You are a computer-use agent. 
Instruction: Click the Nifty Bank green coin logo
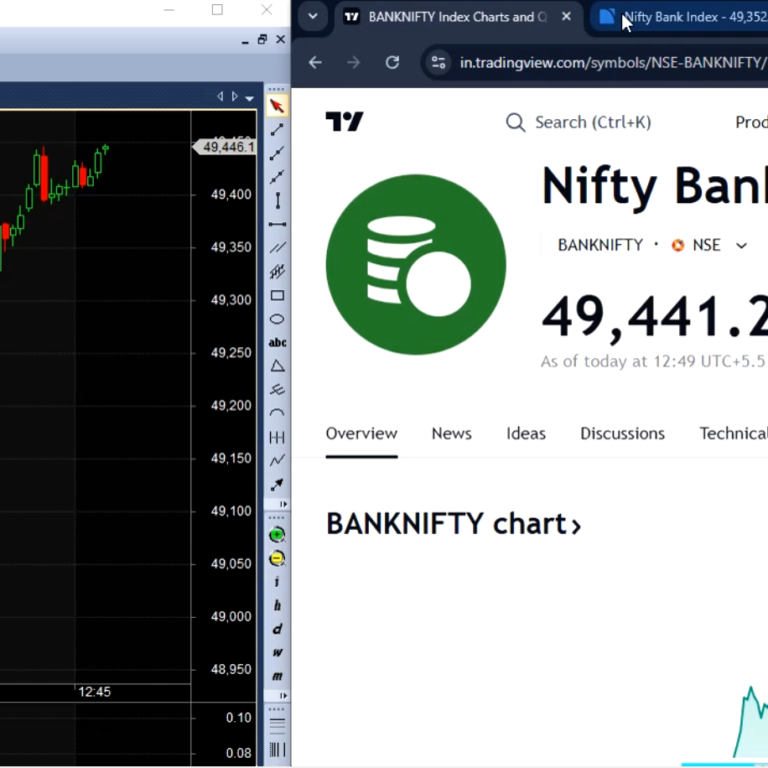tap(416, 264)
